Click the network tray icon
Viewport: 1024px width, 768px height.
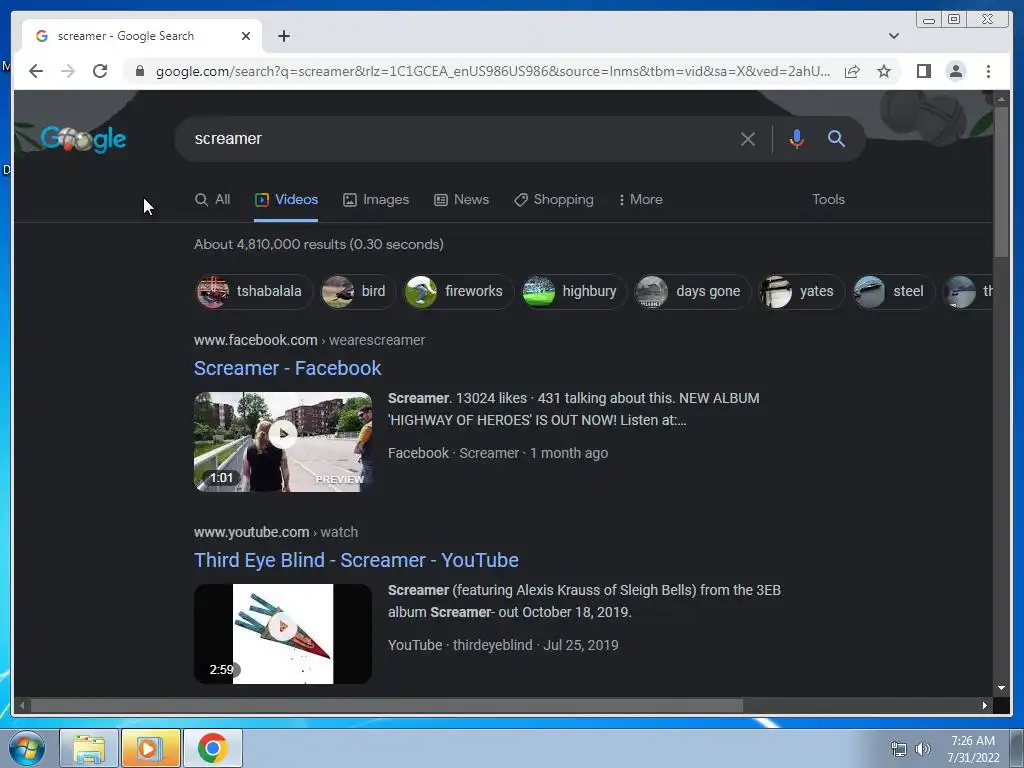(899, 749)
